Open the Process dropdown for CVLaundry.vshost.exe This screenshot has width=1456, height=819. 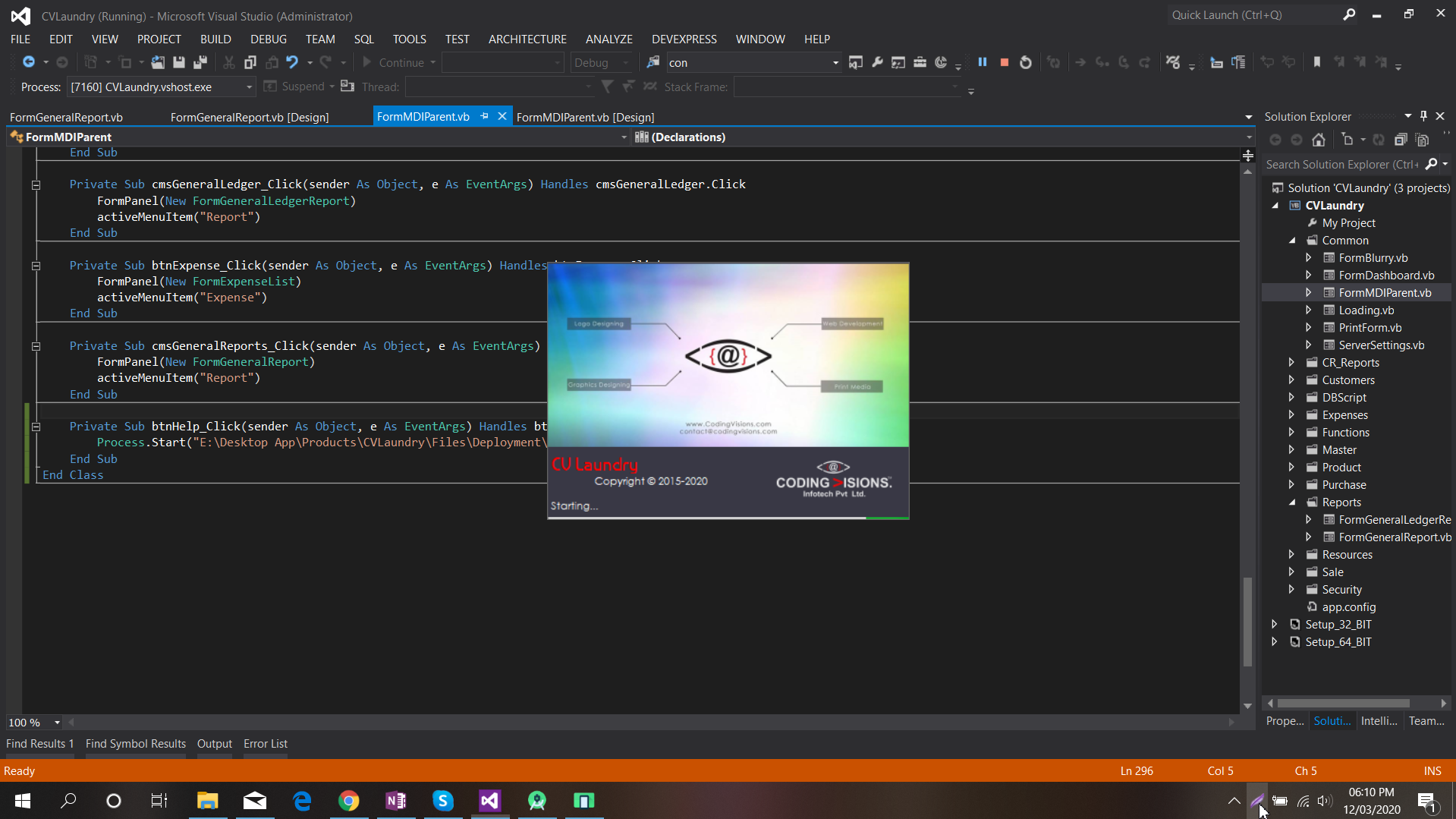[x=249, y=87]
